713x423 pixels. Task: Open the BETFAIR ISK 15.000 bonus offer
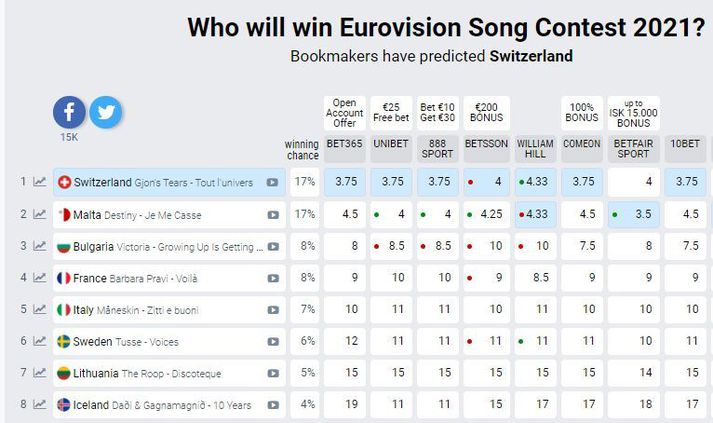(633, 113)
